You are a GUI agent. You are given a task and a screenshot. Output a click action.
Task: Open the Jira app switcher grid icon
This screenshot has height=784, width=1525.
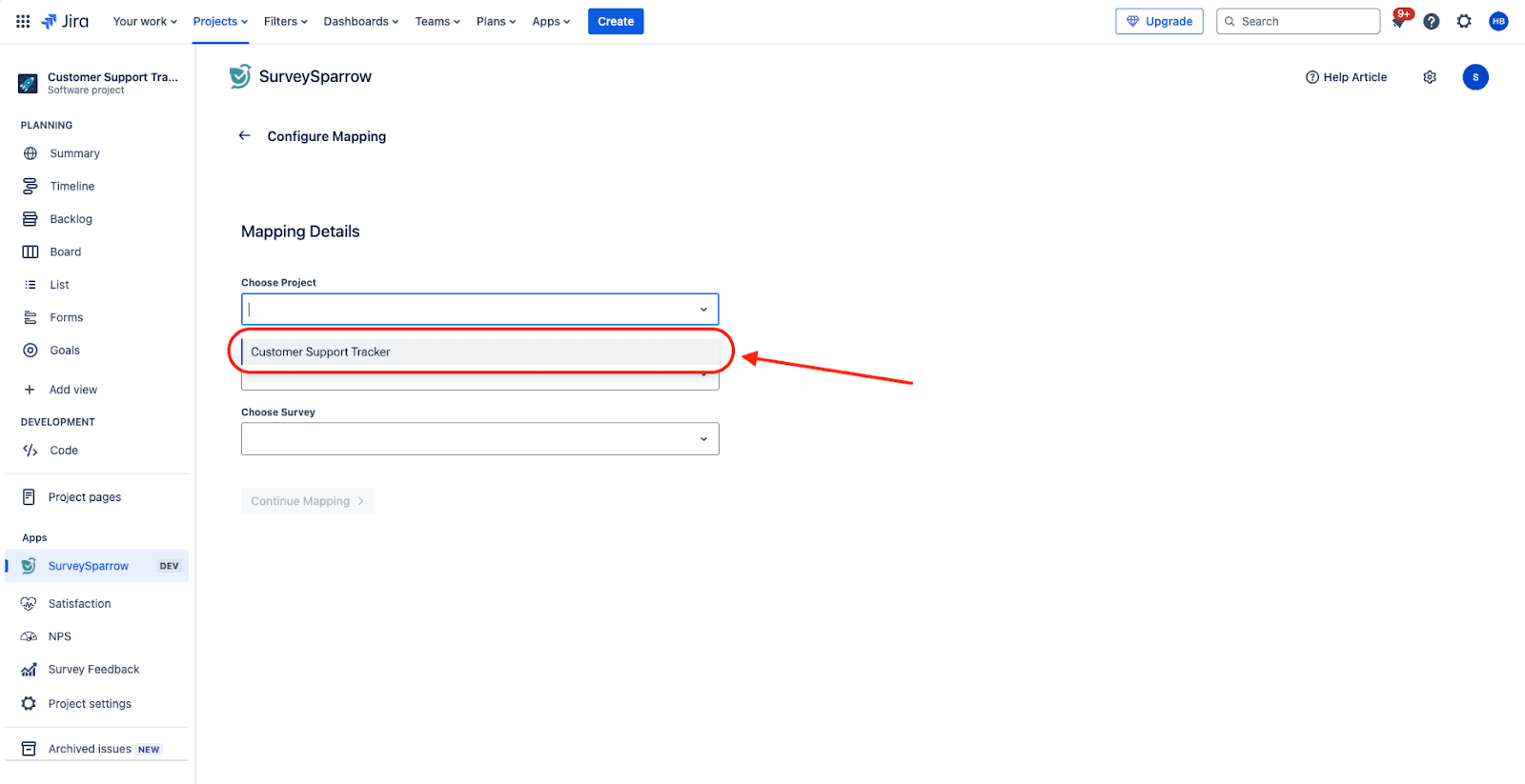tap(23, 21)
